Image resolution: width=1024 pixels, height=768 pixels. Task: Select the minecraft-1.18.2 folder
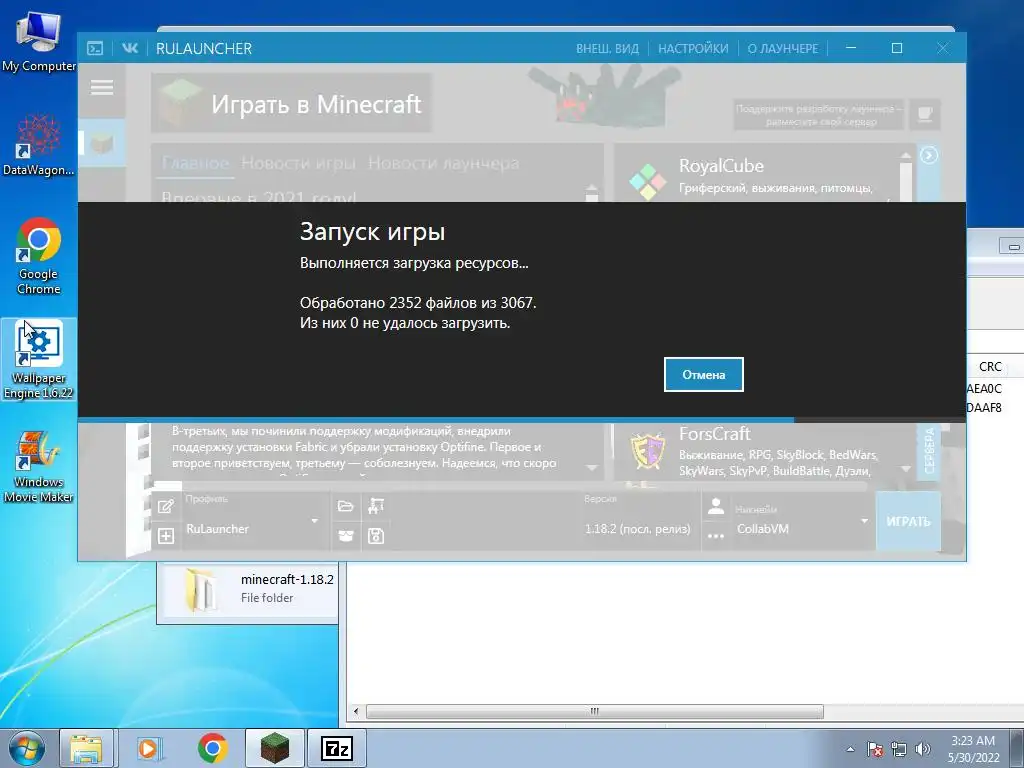(x=249, y=589)
